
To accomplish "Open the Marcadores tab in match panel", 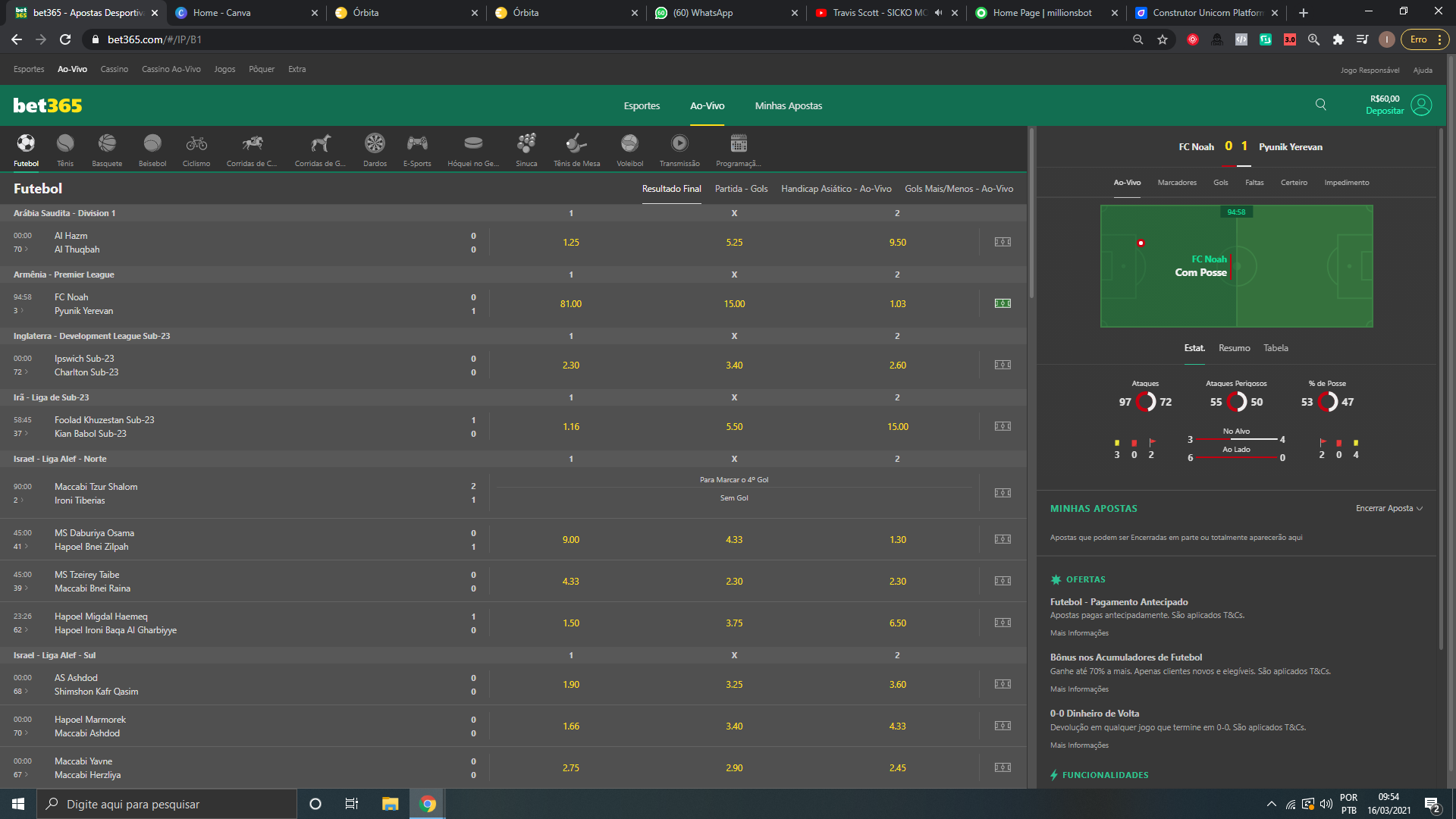I will click(x=1177, y=183).
